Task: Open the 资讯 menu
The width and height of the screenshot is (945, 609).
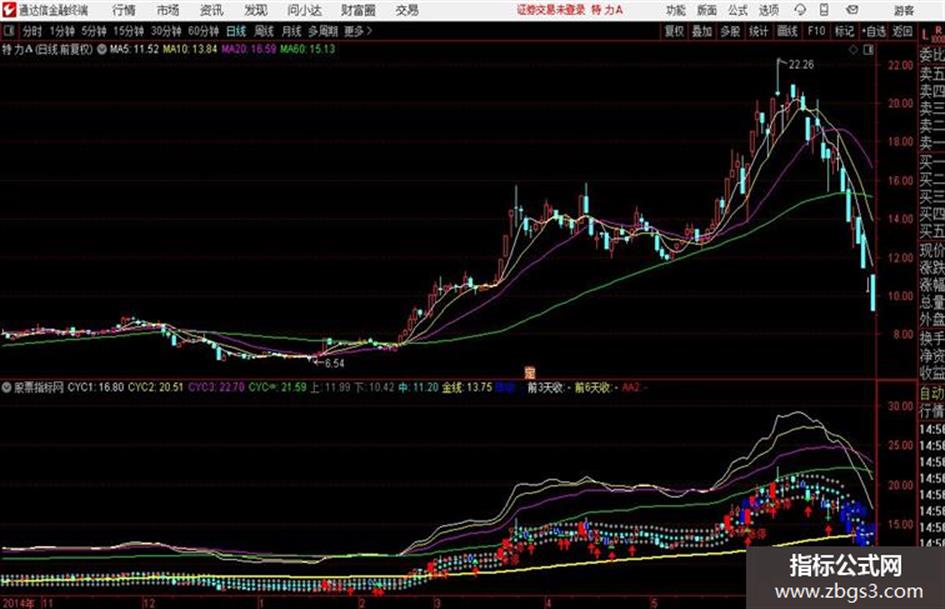Action: (211, 10)
